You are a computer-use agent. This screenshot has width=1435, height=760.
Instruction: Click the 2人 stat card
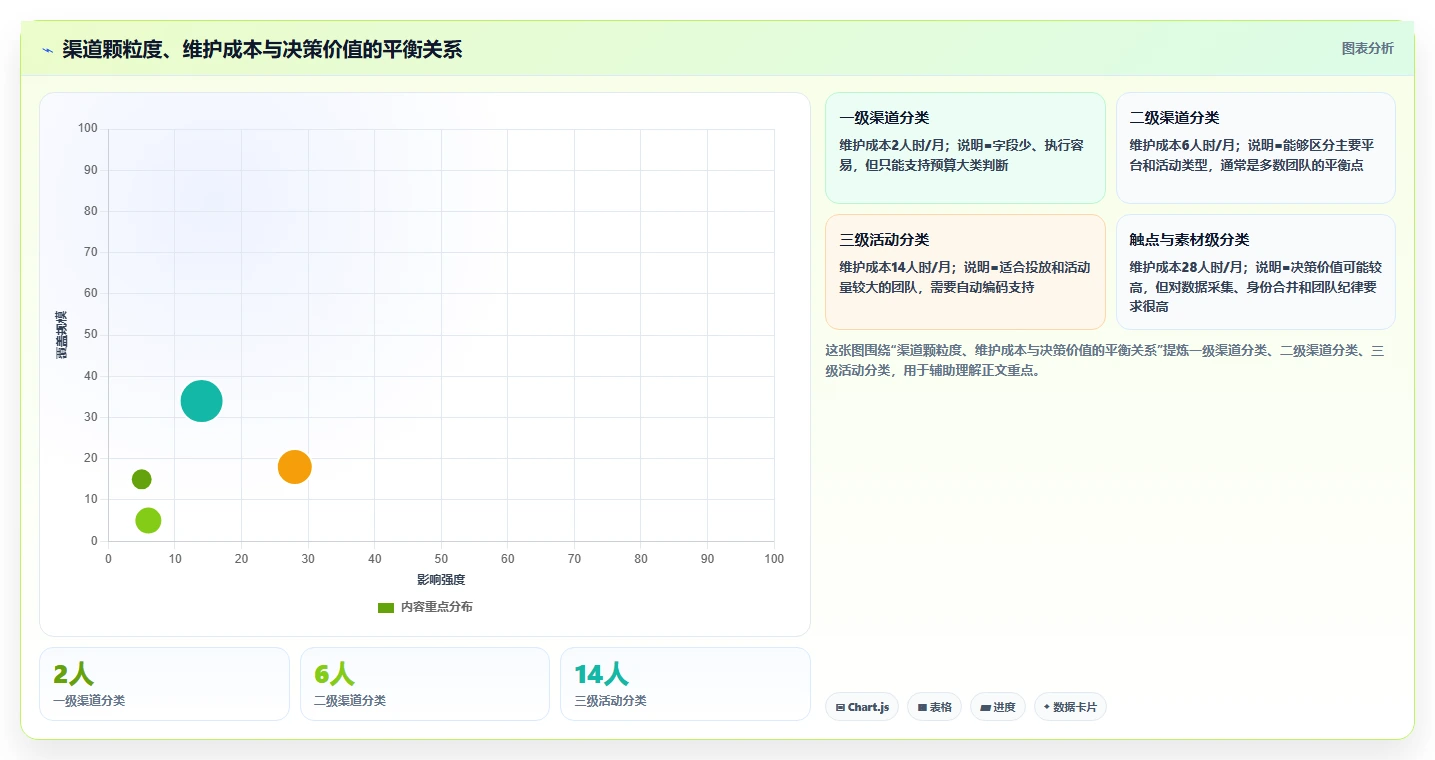tap(164, 684)
